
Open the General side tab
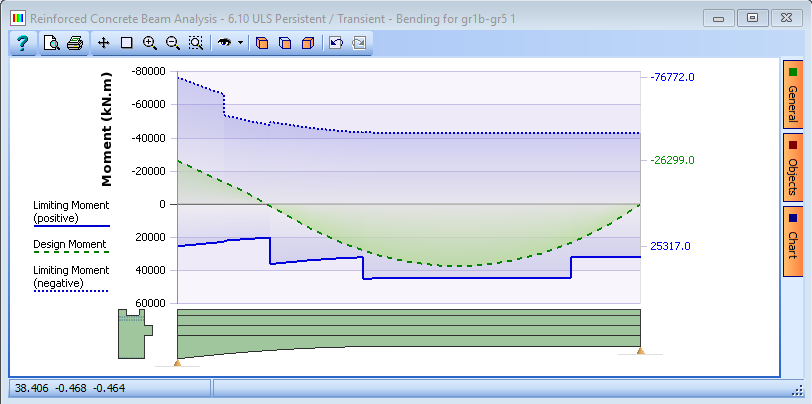(792, 94)
